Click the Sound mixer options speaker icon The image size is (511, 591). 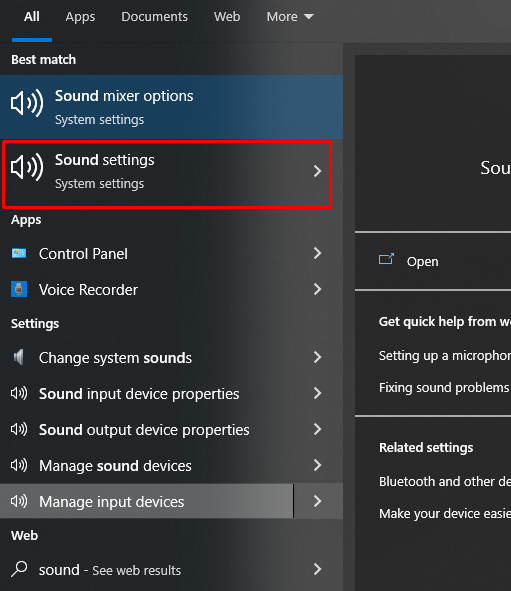pyautogui.click(x=27, y=103)
